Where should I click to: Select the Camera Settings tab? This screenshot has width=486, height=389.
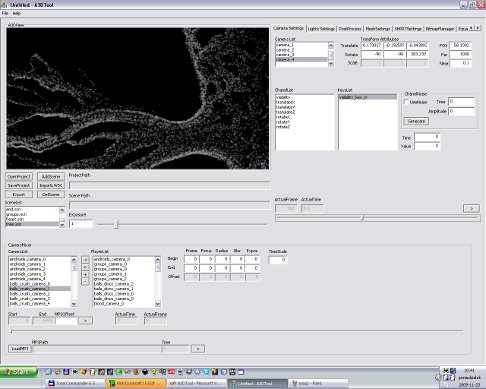pos(289,28)
